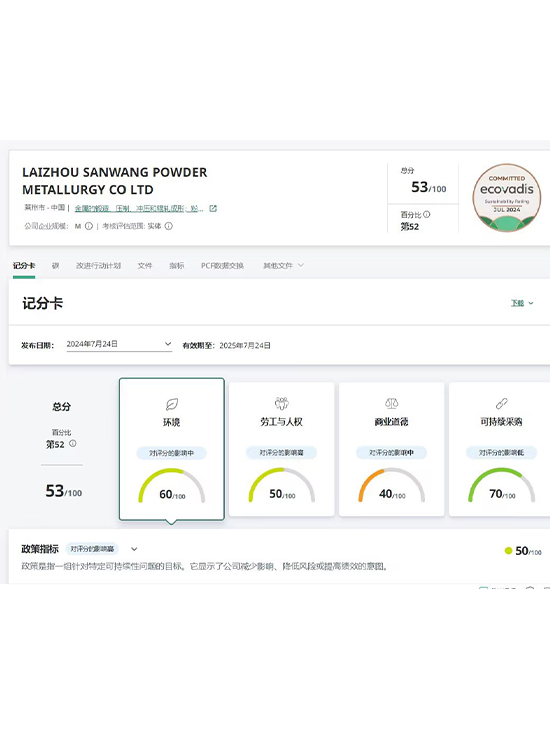Open the 下载 download dropdown
550x729 pixels.
522,303
